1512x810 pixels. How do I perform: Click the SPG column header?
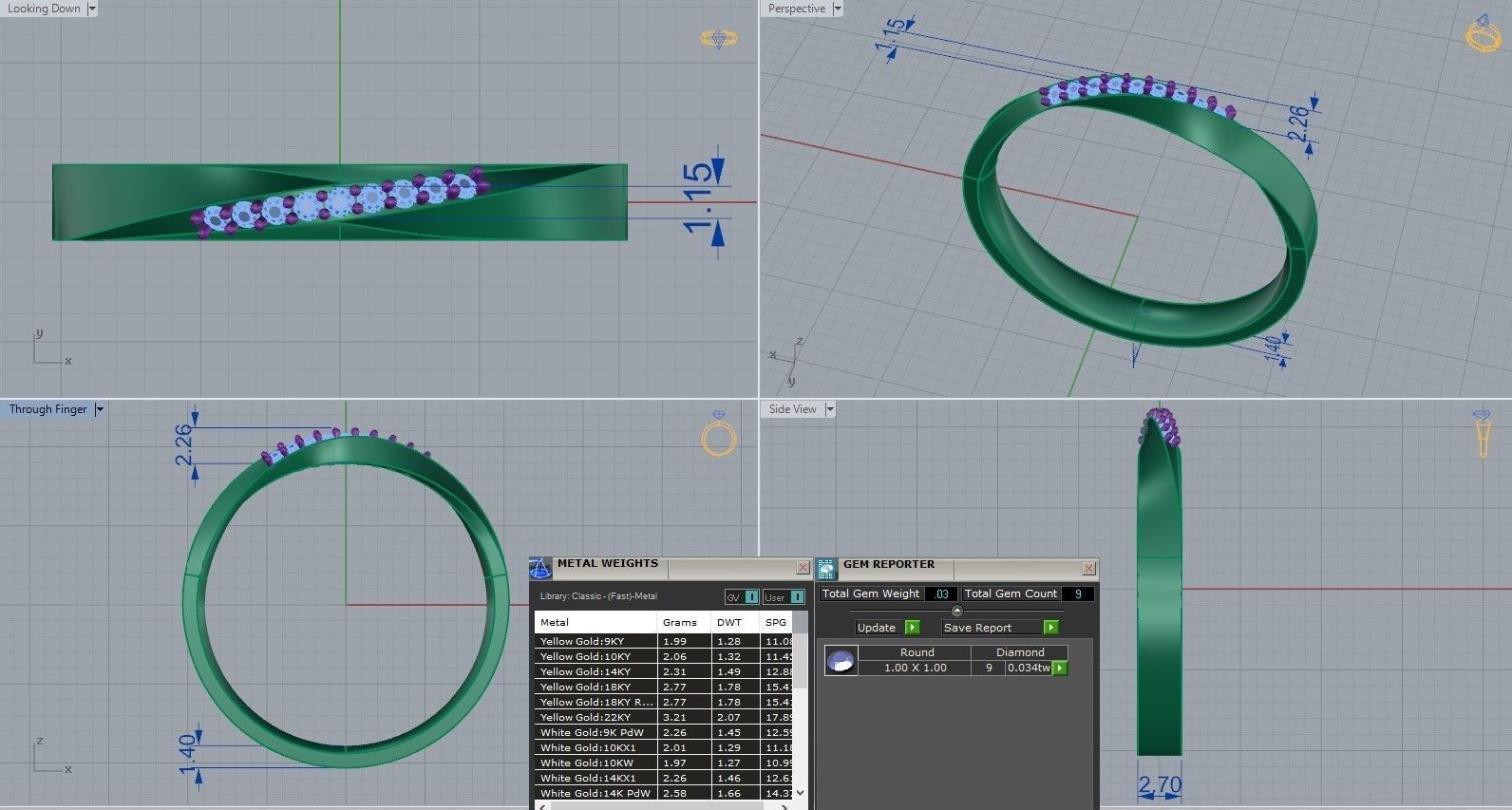point(777,622)
